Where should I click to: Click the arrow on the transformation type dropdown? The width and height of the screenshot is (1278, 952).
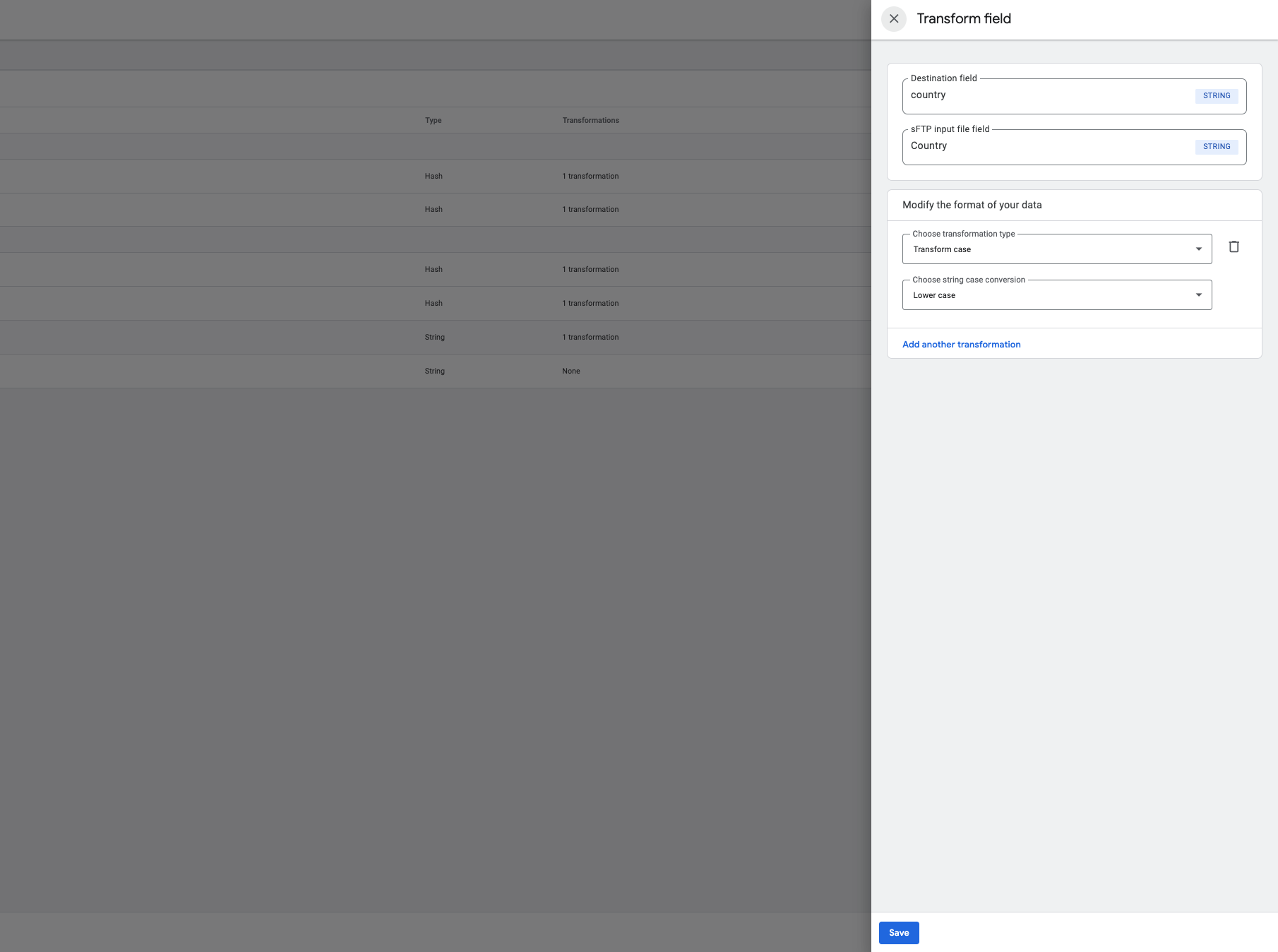pyautogui.click(x=1198, y=249)
